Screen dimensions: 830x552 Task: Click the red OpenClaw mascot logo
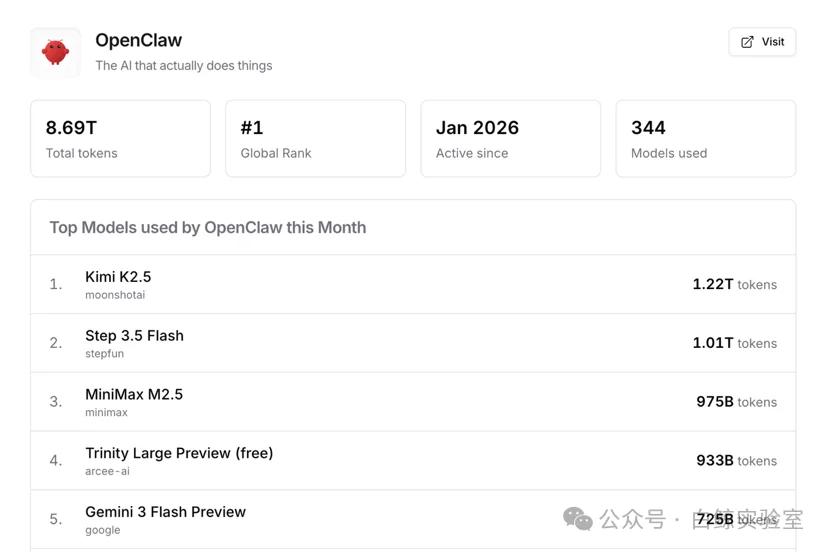[55, 52]
